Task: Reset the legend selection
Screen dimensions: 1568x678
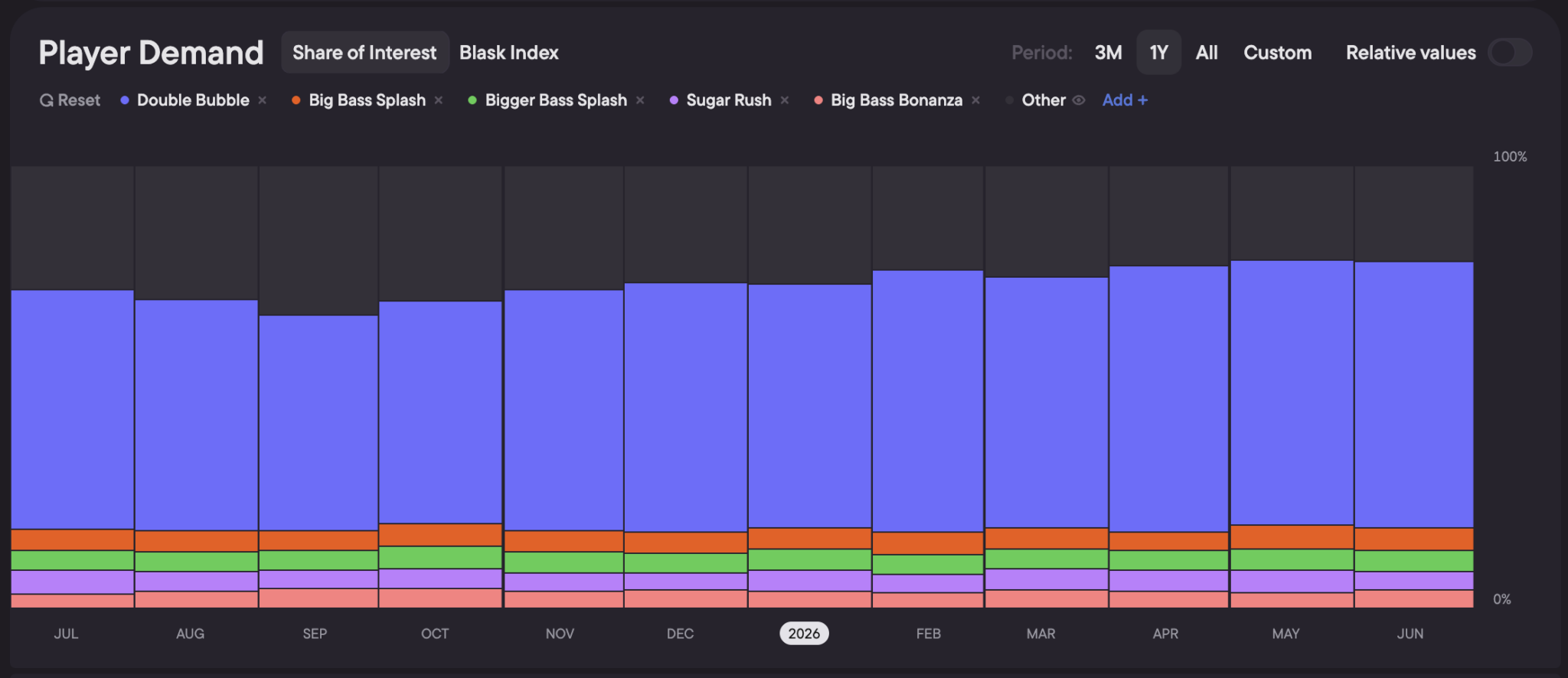Action: tap(70, 100)
